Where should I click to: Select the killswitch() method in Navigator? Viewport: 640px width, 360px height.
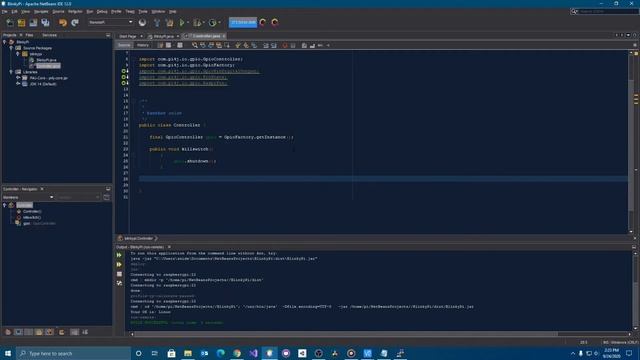[x=31, y=218]
